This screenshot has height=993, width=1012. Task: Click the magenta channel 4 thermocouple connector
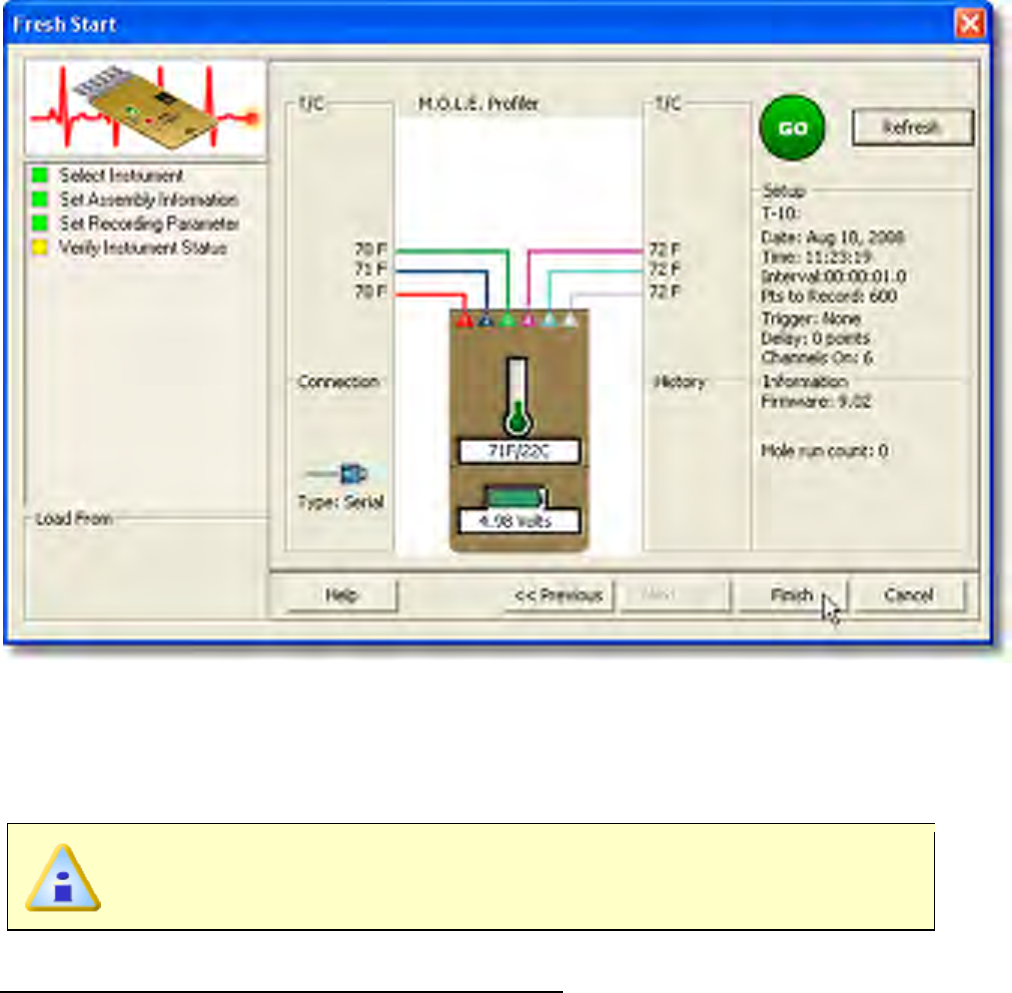click(529, 320)
